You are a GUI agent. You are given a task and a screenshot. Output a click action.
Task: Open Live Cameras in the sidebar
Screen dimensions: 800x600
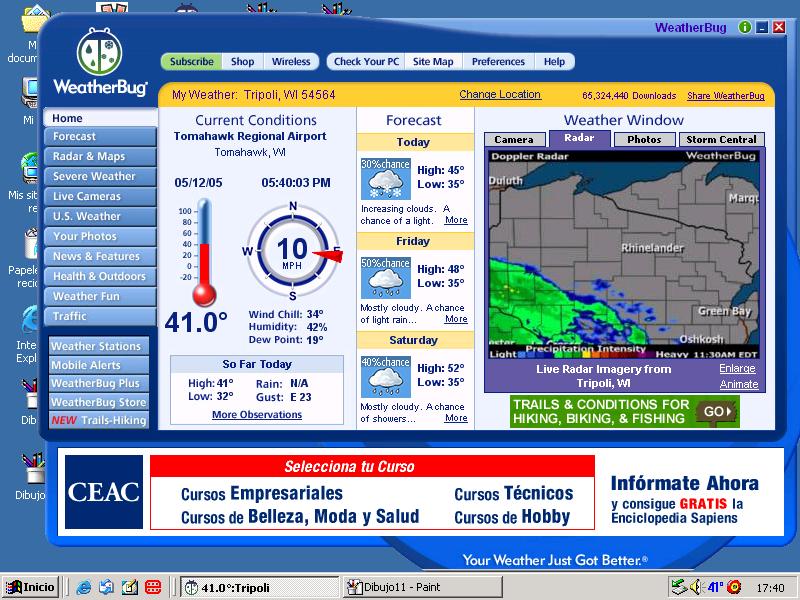pyautogui.click(x=100, y=196)
